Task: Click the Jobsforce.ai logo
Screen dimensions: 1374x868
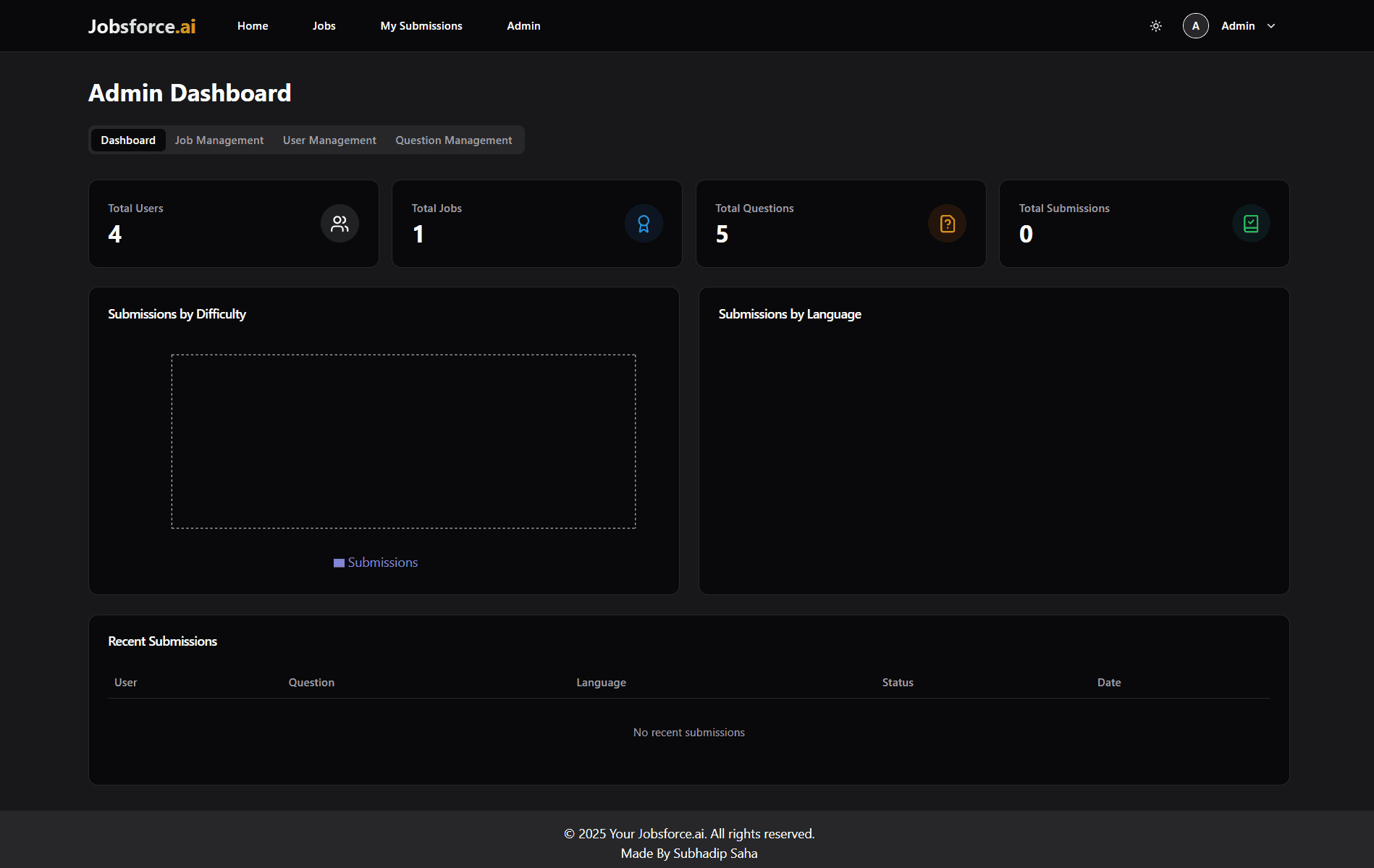Action: (x=142, y=26)
